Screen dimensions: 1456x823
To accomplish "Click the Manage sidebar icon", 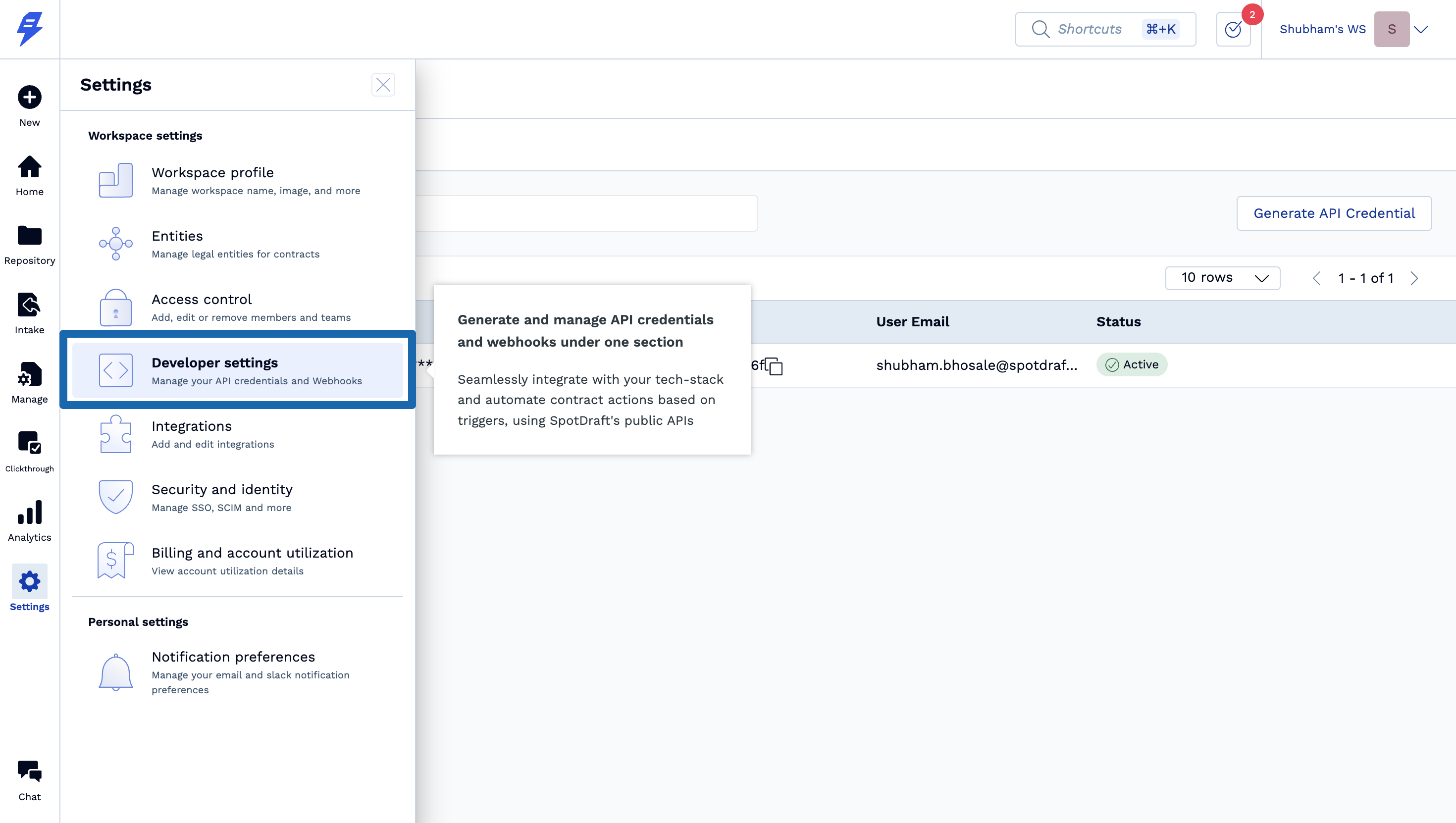I will [29, 374].
